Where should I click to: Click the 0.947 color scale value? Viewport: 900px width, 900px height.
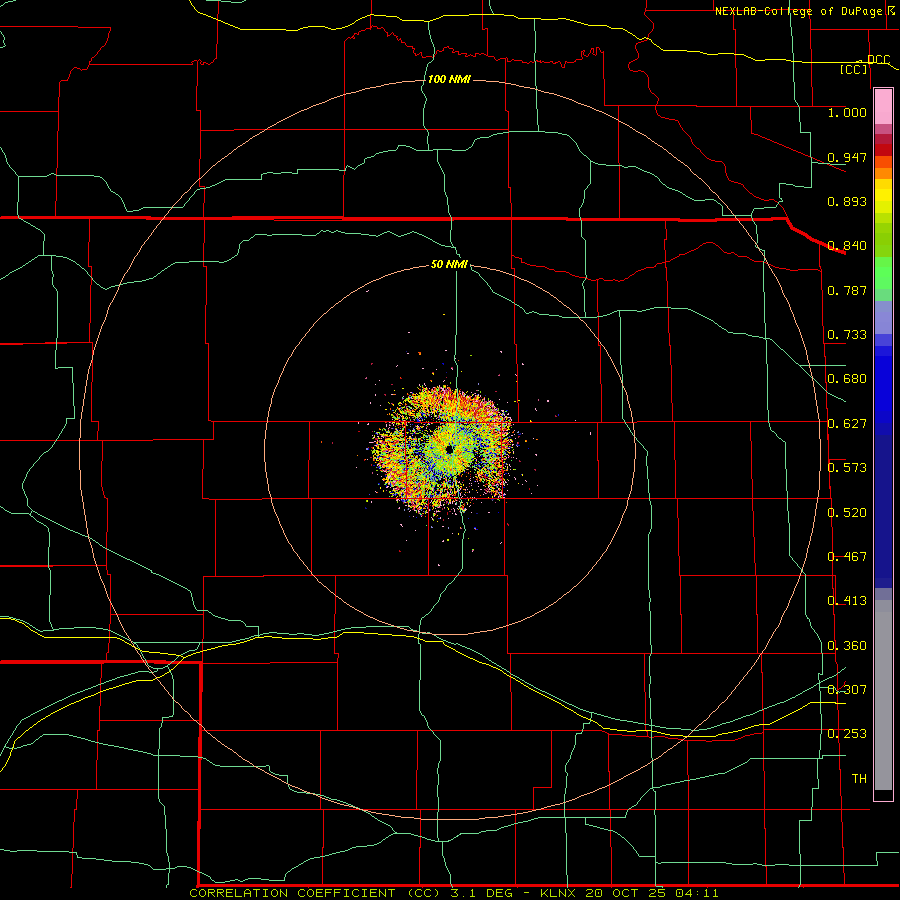coord(847,157)
